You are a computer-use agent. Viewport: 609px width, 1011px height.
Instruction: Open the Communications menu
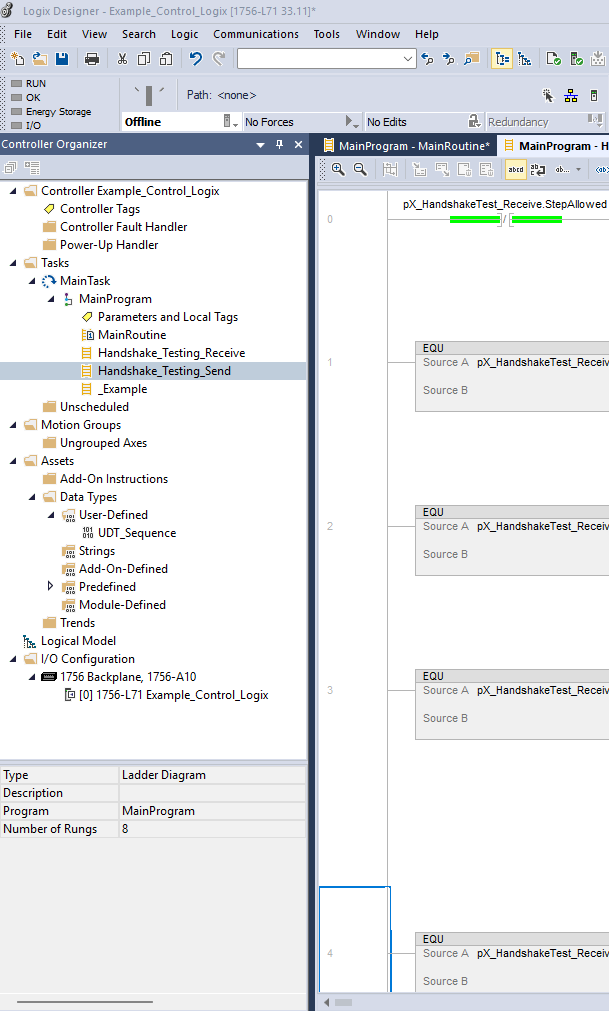click(x=255, y=34)
